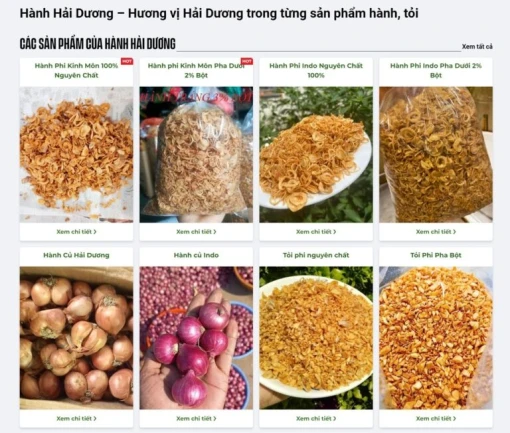
Task: Open the Tỏi phi nguyên chất plate image
Action: pyautogui.click(x=316, y=338)
